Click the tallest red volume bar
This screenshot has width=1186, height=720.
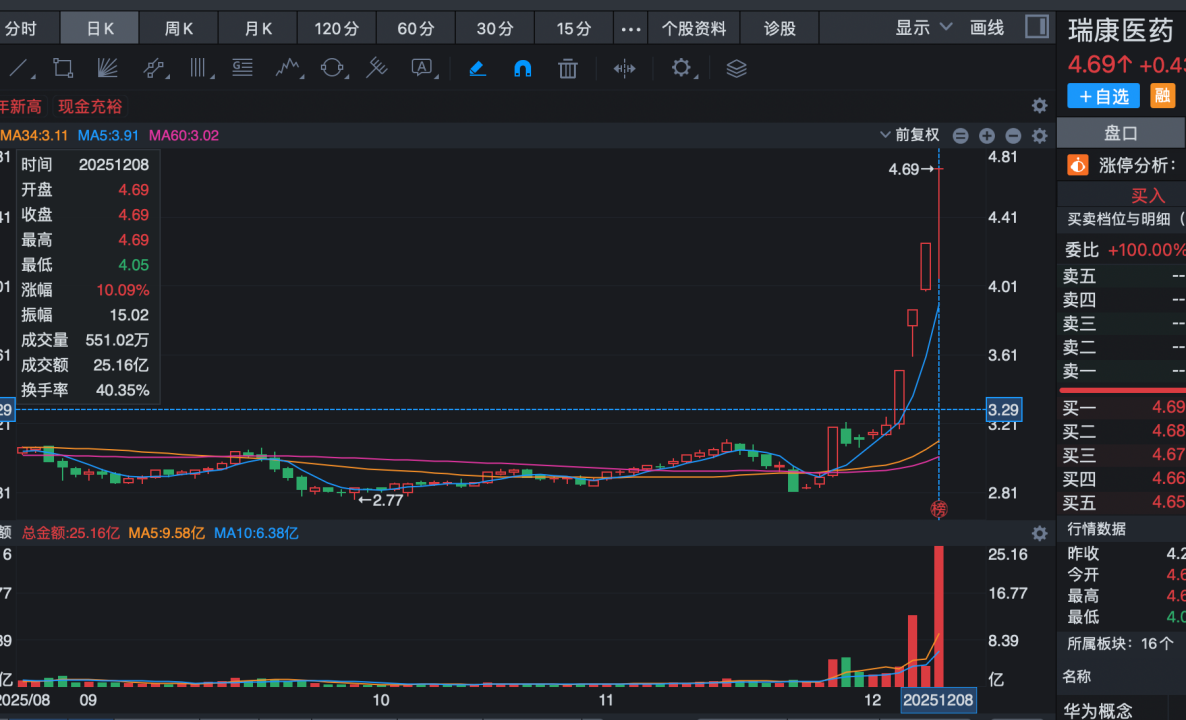tap(939, 616)
